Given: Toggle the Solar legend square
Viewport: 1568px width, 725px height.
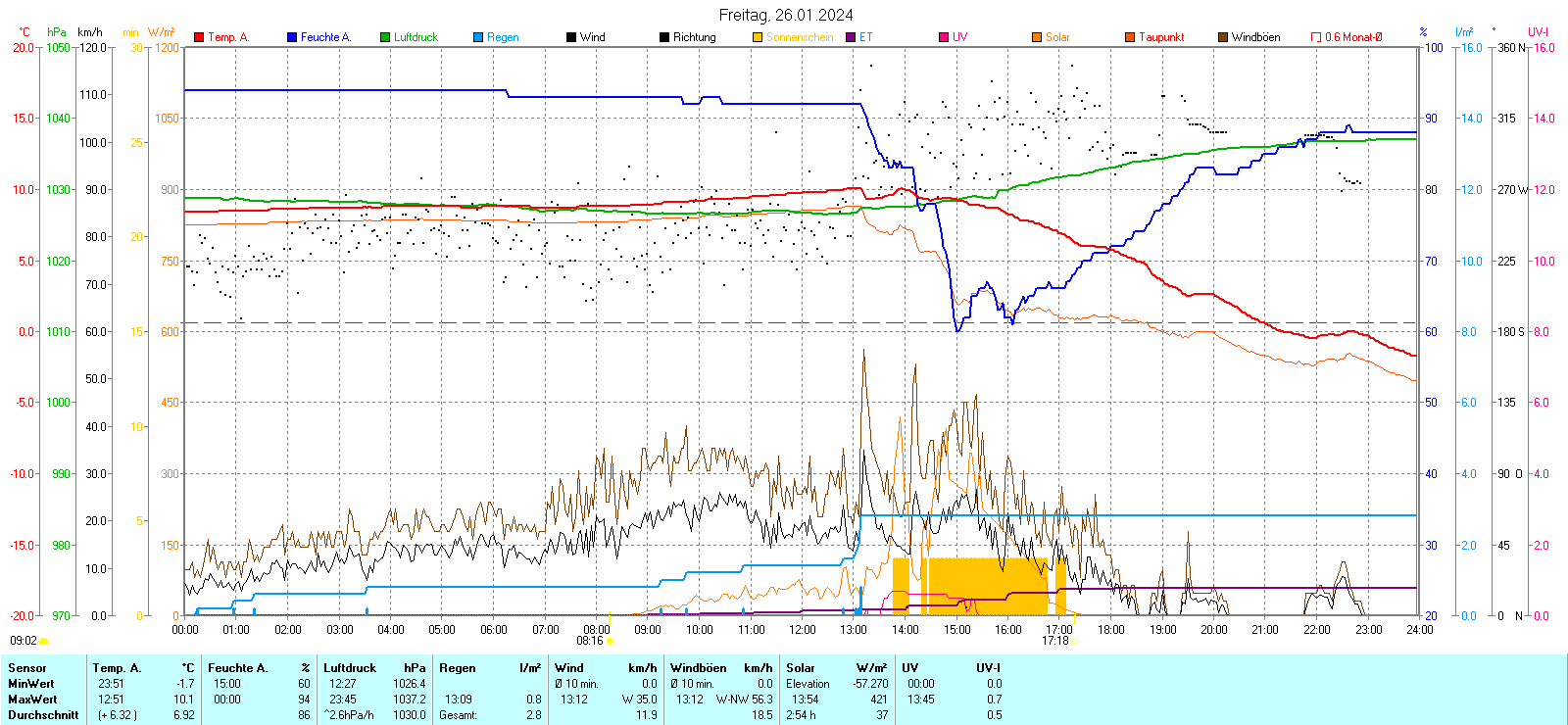Looking at the screenshot, I should click(x=1037, y=37).
